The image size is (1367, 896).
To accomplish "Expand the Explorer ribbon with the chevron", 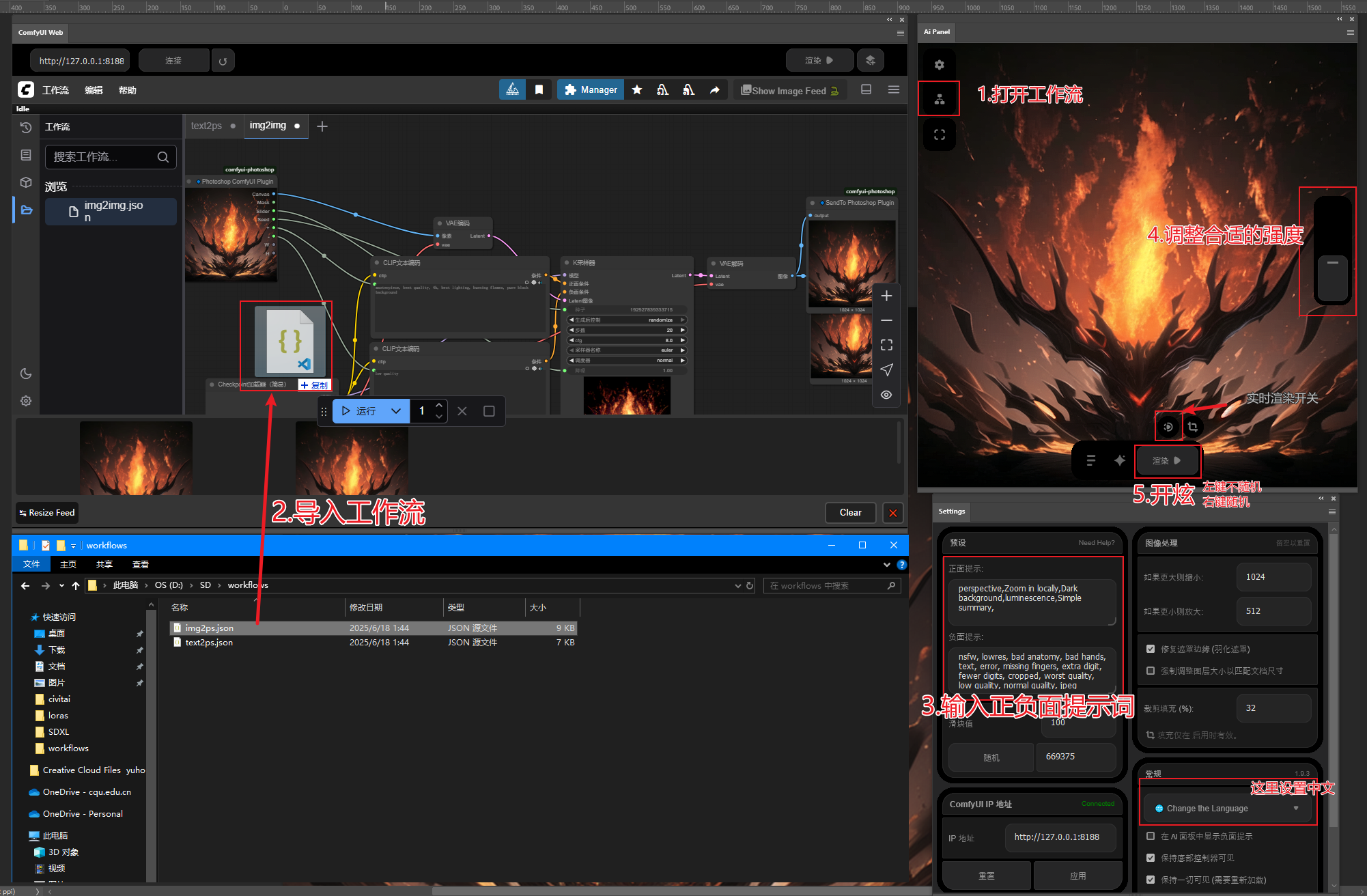I will (x=886, y=565).
